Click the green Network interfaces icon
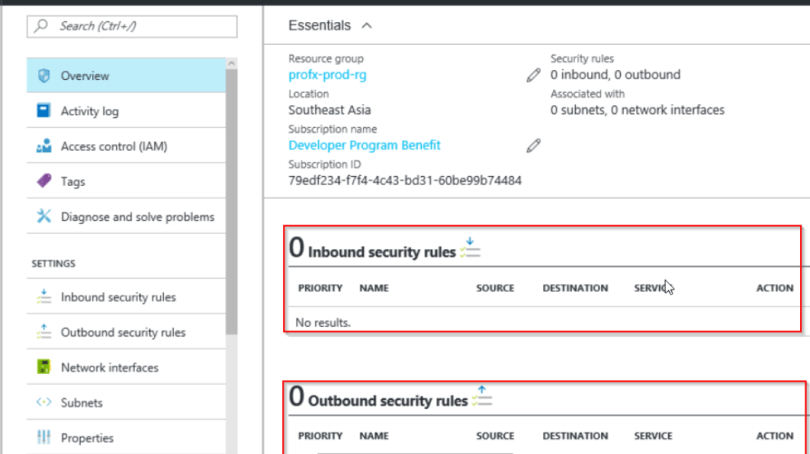Image resolution: width=810 pixels, height=454 pixels. [43, 368]
